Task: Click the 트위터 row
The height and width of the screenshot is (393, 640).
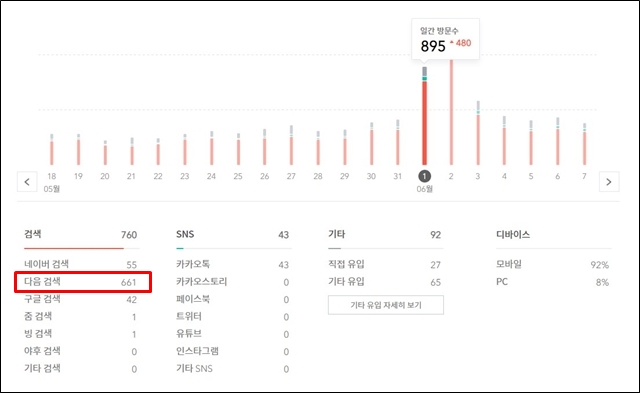Action: [x=233, y=316]
